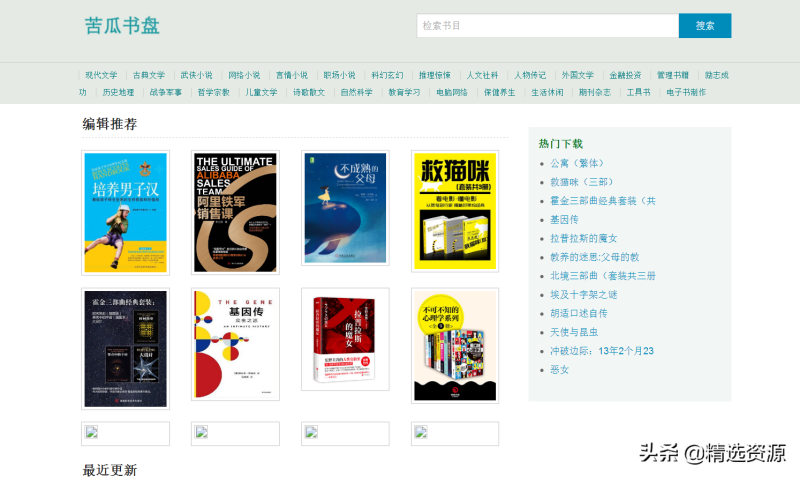800x477 pixels.
Task: Open the 言情小说 category
Action: (292, 75)
